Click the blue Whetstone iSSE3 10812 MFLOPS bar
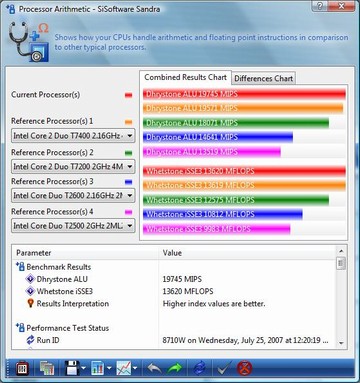Viewport: 360px width, 383px height. point(223,214)
